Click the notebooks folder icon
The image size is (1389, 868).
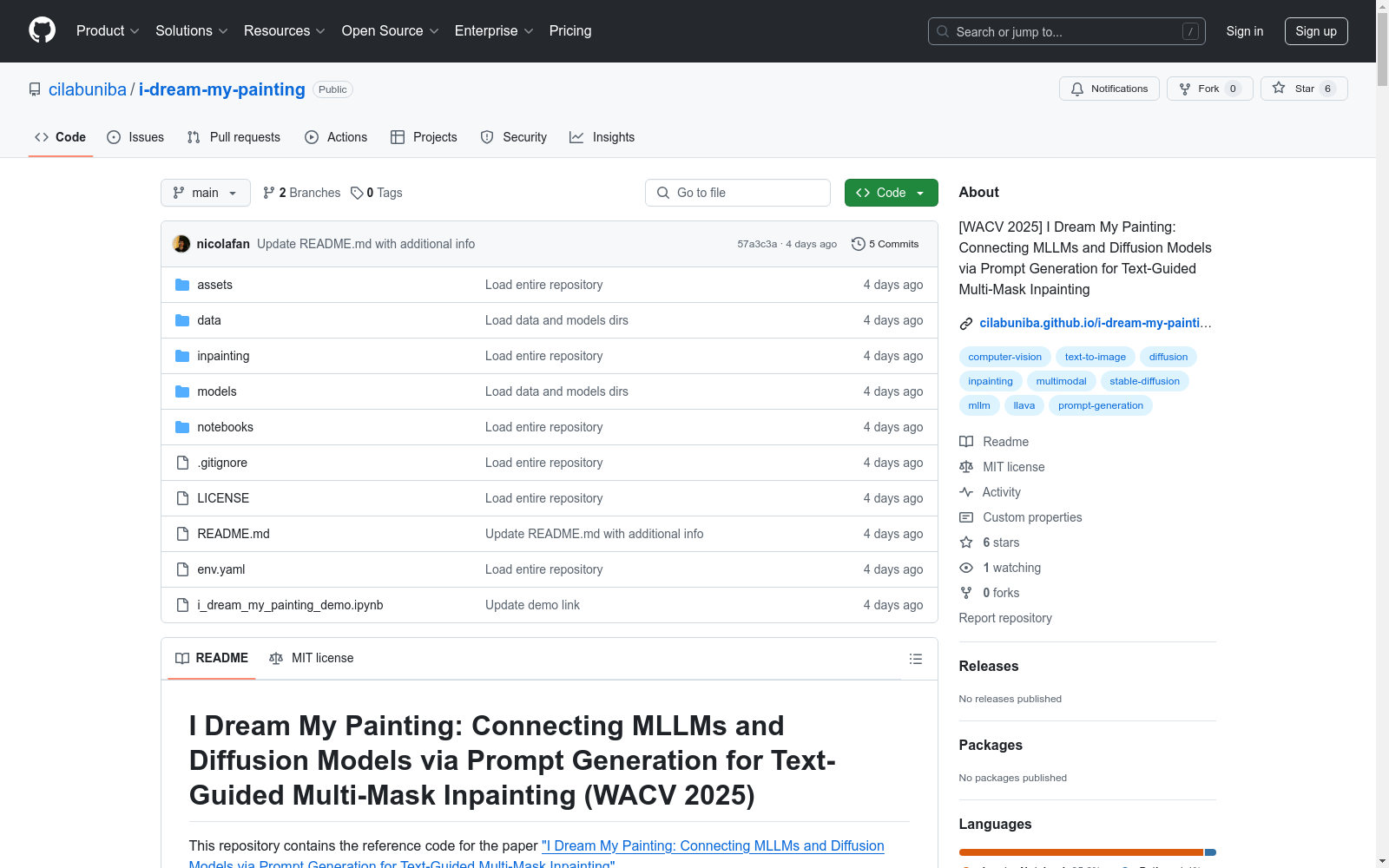(x=182, y=427)
